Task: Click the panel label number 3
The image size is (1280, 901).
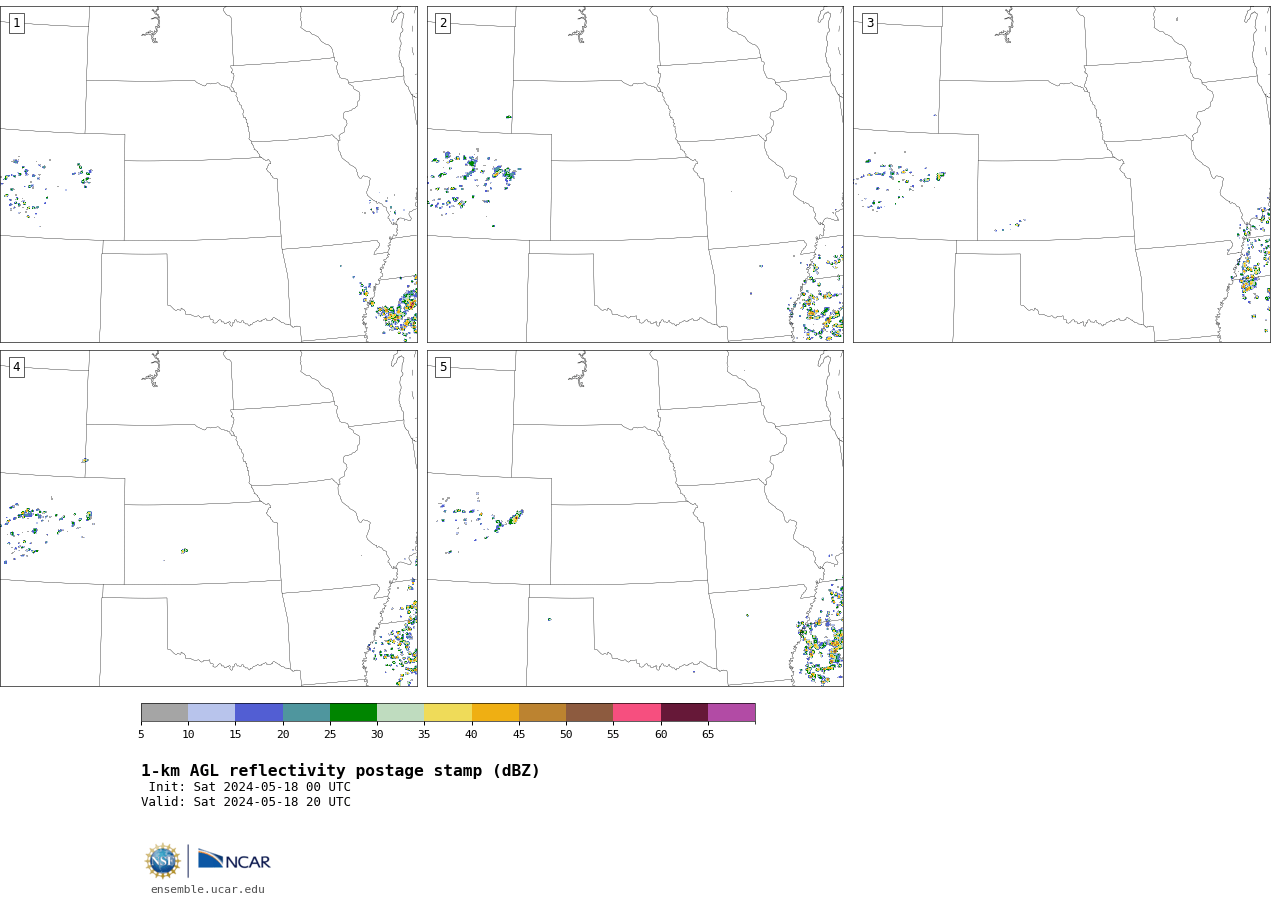Action: click(x=870, y=23)
